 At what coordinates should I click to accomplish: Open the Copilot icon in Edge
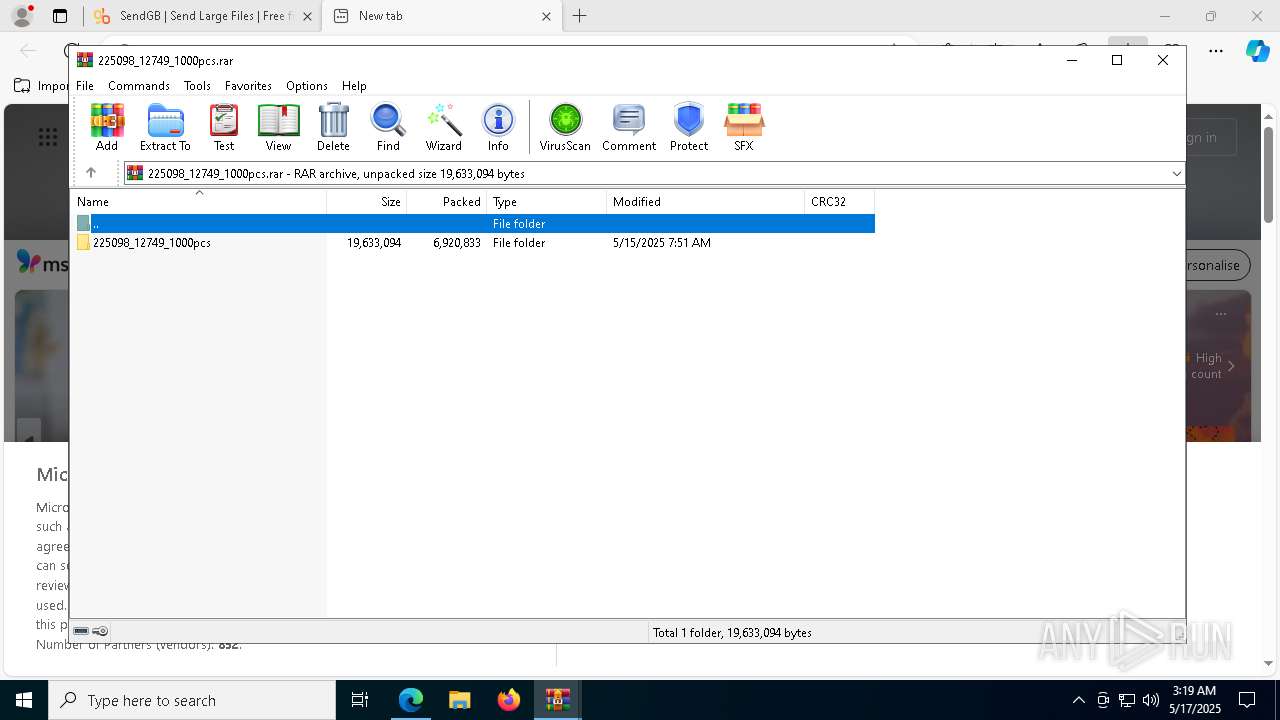(x=1257, y=50)
